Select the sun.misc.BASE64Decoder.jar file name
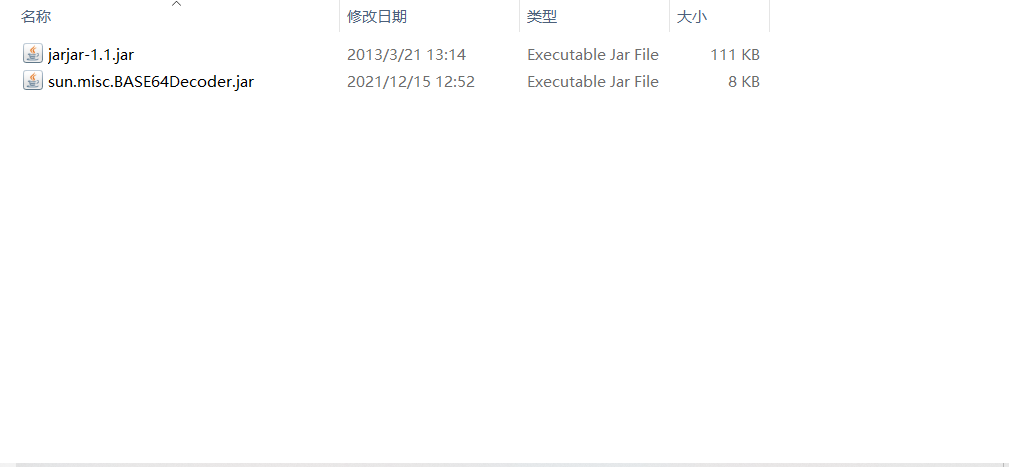 (151, 82)
